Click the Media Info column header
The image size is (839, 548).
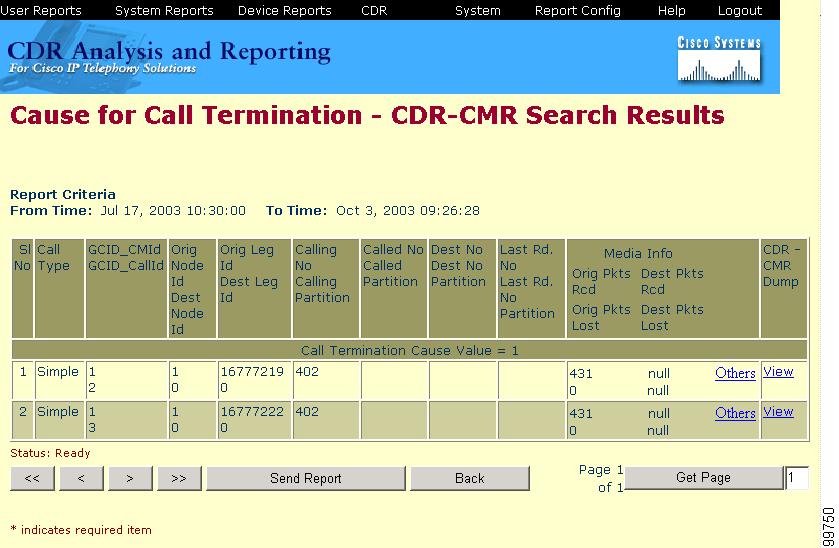[662, 288]
